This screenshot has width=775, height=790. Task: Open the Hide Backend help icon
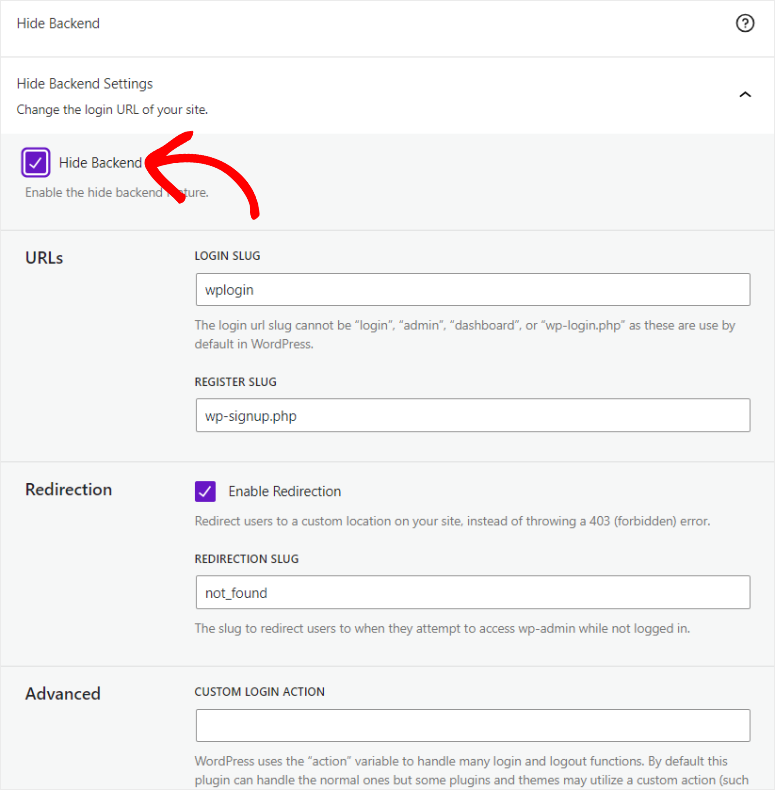coord(745,23)
